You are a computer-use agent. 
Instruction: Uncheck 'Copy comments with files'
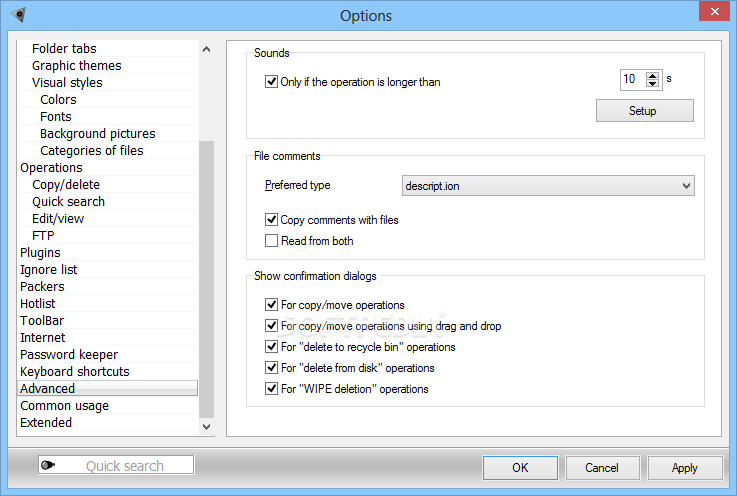271,220
